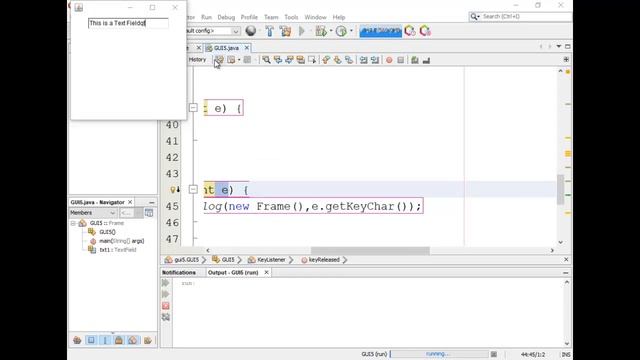Click the Shift Line Right icon
The width and height of the screenshot is (640, 360).
[x=375, y=60]
